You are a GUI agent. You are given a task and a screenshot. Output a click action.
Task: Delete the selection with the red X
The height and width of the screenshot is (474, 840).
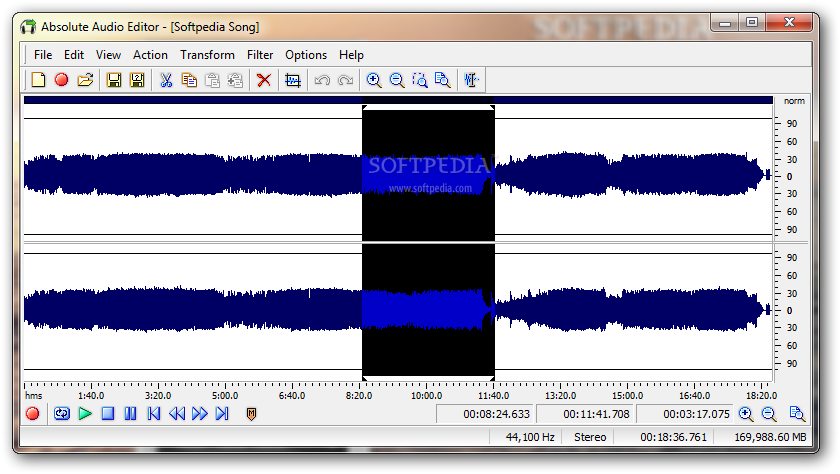tap(264, 80)
